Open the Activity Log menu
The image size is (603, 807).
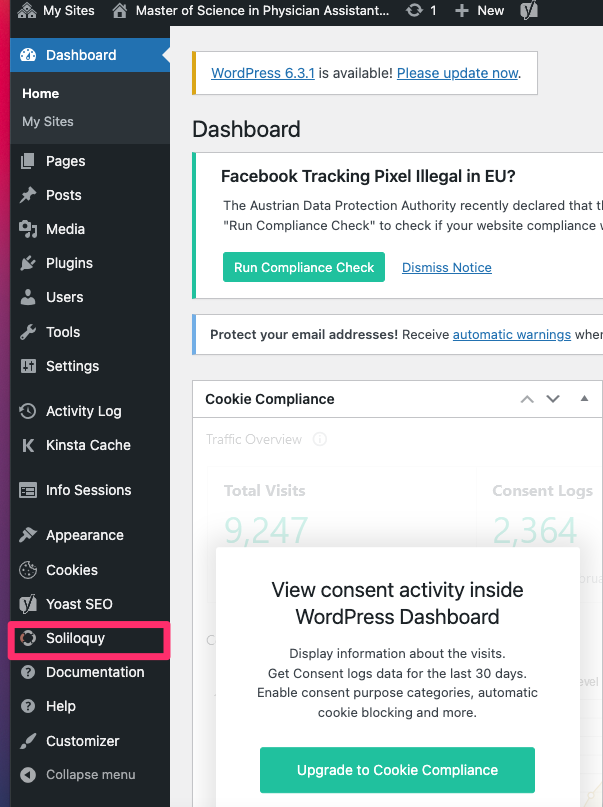coord(83,411)
